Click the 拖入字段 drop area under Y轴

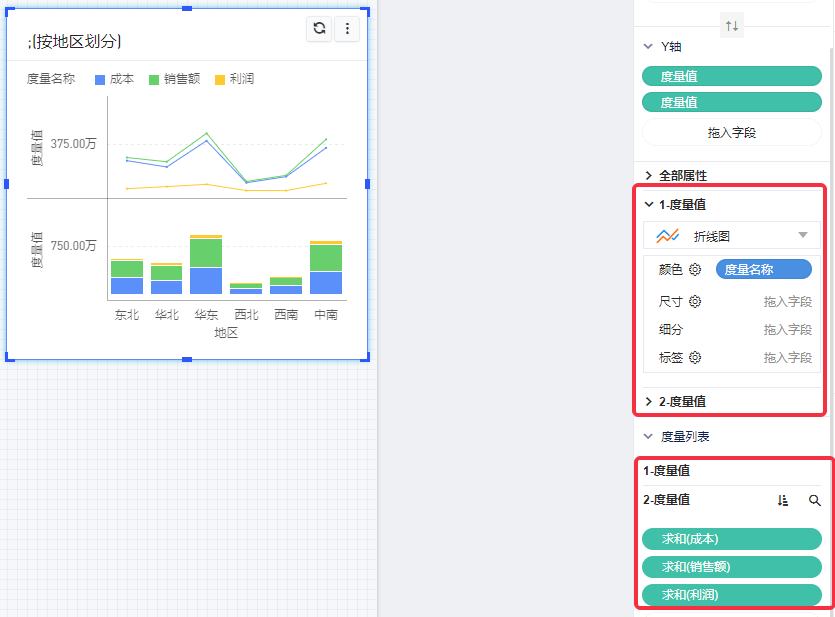pyautogui.click(x=731, y=132)
